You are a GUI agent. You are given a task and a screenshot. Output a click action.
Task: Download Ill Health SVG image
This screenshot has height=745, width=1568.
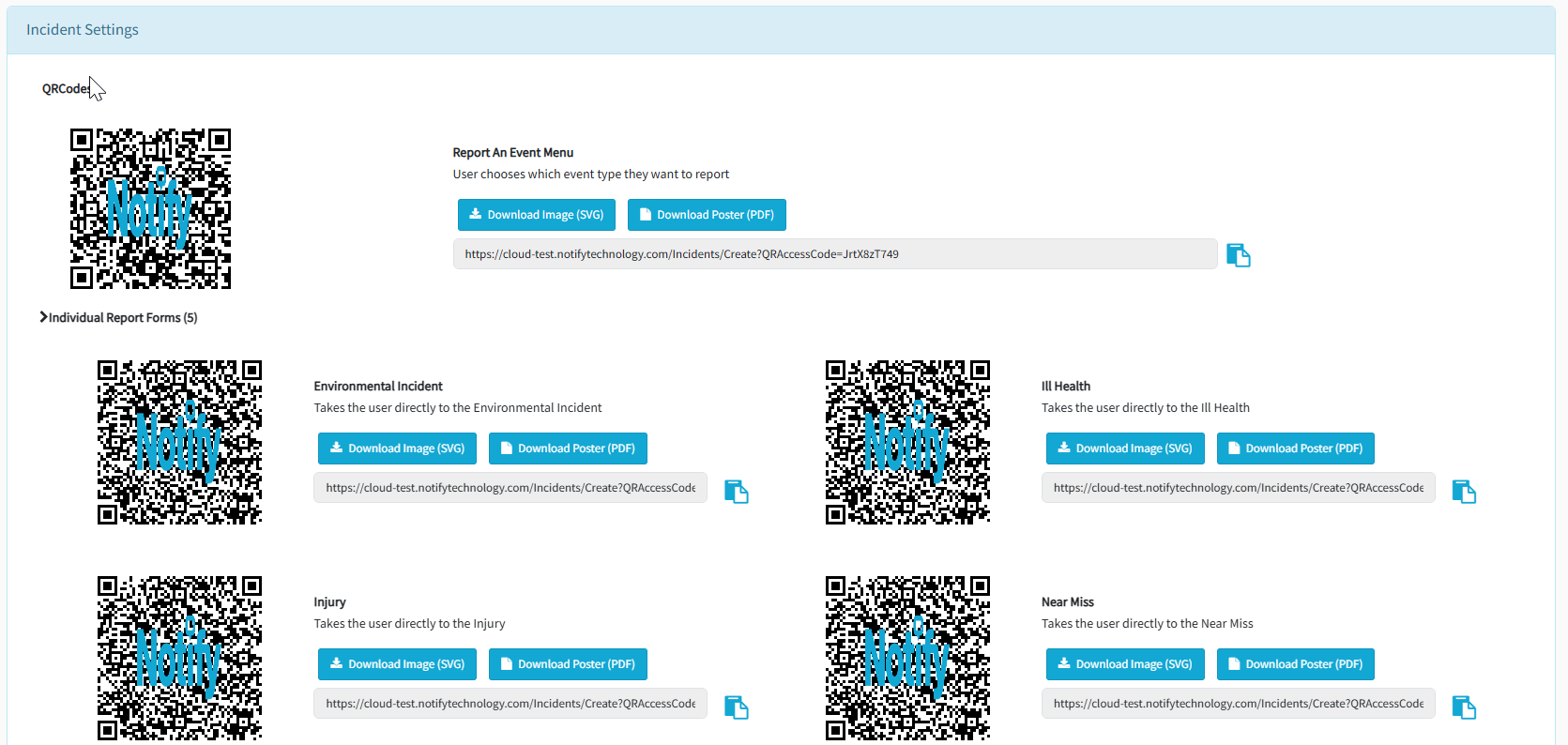point(1124,449)
